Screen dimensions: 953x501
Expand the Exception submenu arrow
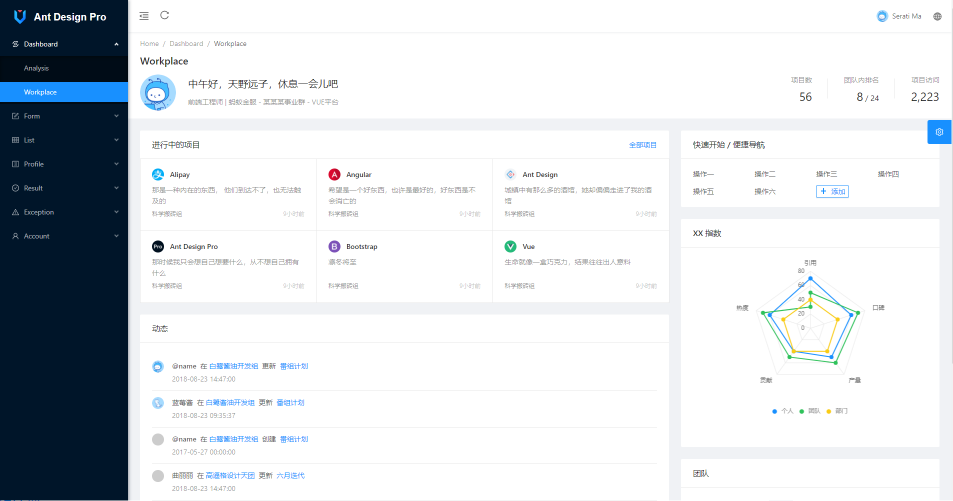point(116,212)
